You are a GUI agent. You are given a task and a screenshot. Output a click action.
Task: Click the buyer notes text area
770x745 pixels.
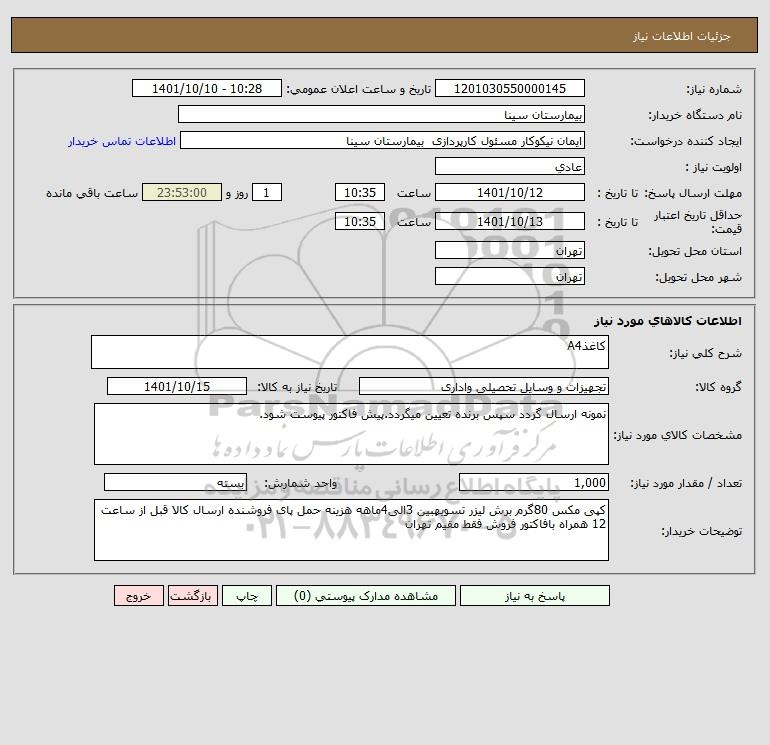(351, 530)
